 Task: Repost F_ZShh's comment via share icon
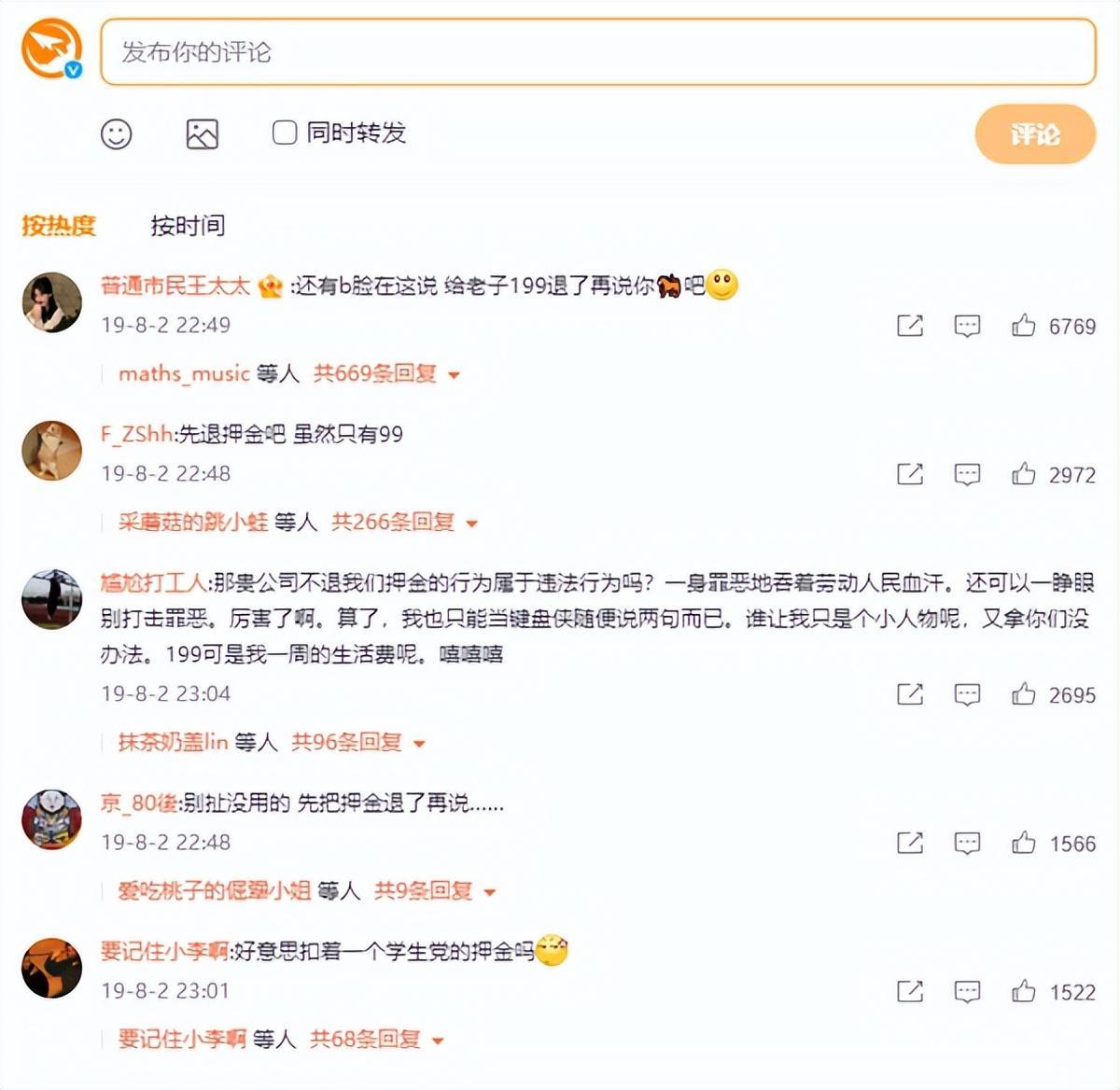(x=910, y=474)
